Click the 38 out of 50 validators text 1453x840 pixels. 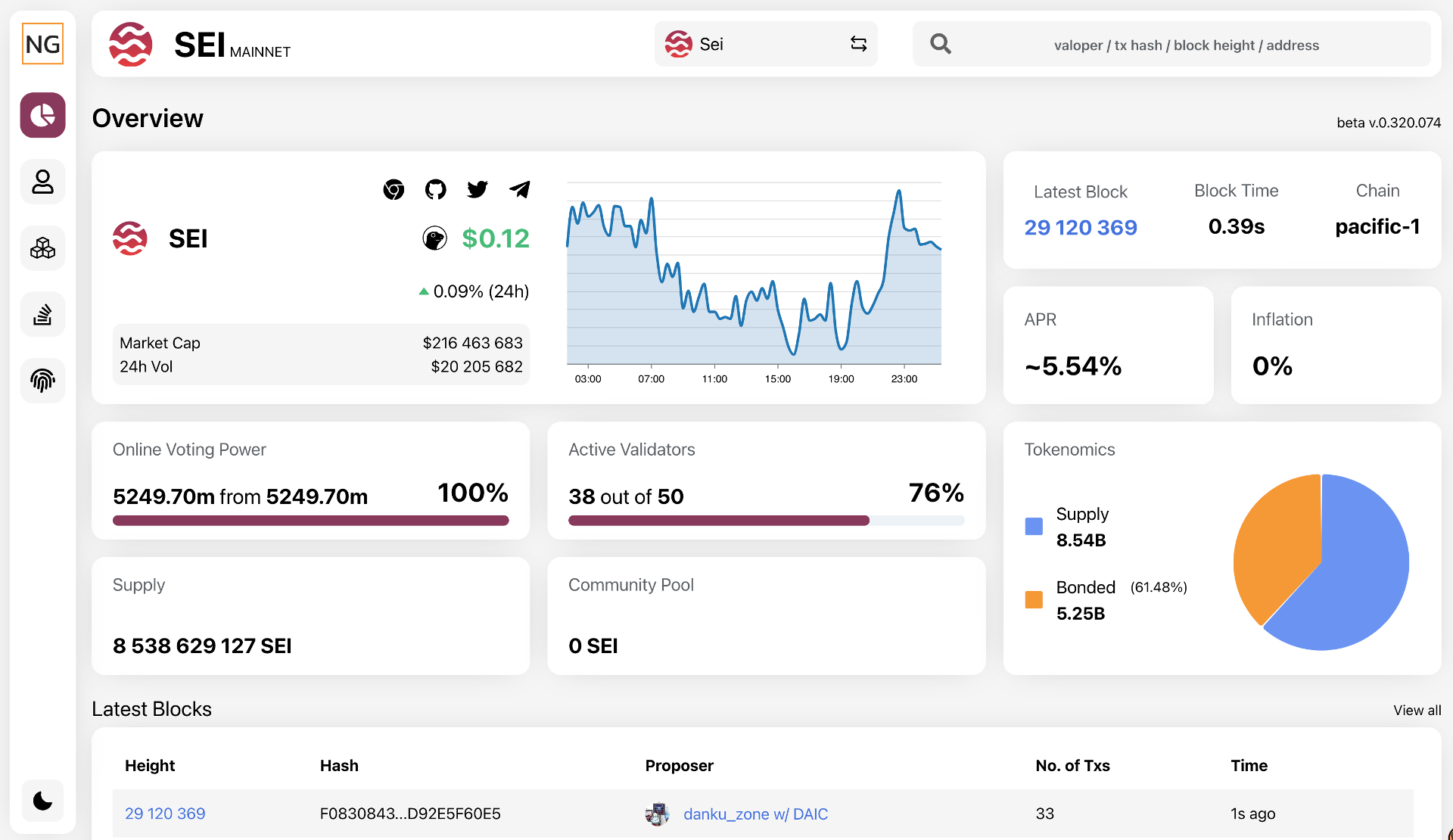(x=626, y=496)
